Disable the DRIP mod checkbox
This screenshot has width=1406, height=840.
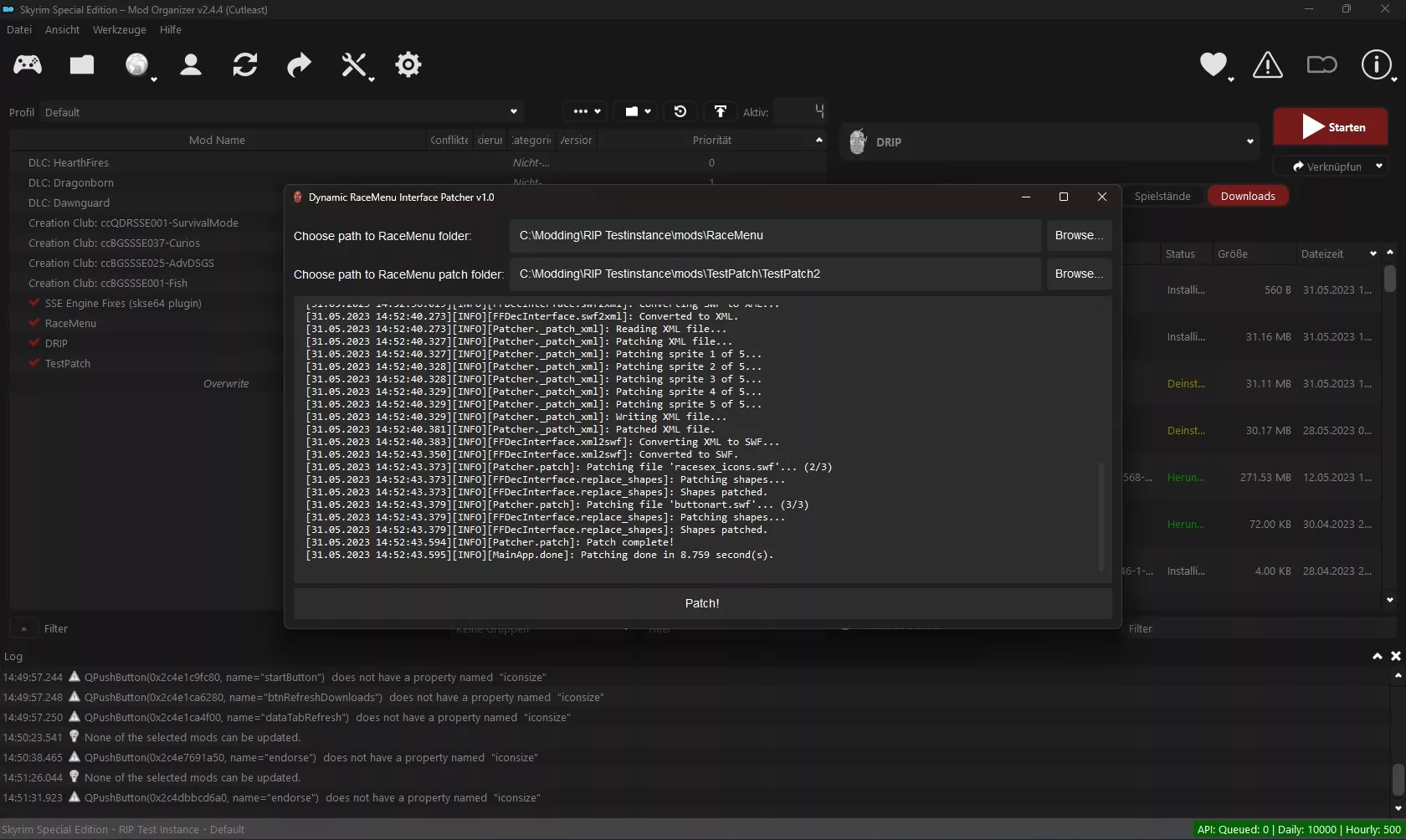[34, 343]
